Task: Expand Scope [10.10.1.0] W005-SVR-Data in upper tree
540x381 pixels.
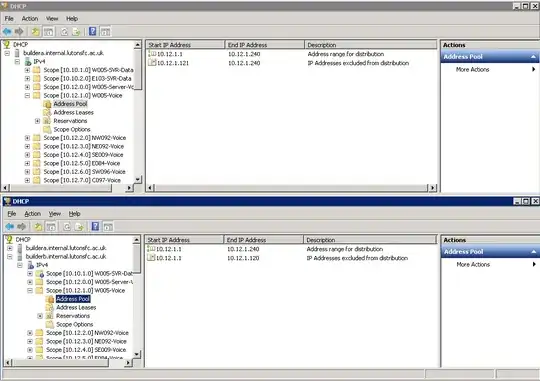Action: point(27,70)
